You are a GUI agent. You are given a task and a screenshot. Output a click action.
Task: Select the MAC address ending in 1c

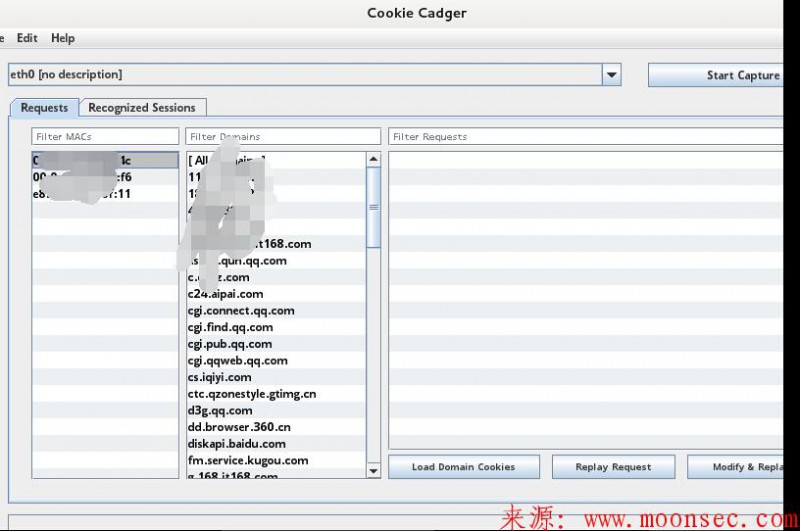pos(105,160)
